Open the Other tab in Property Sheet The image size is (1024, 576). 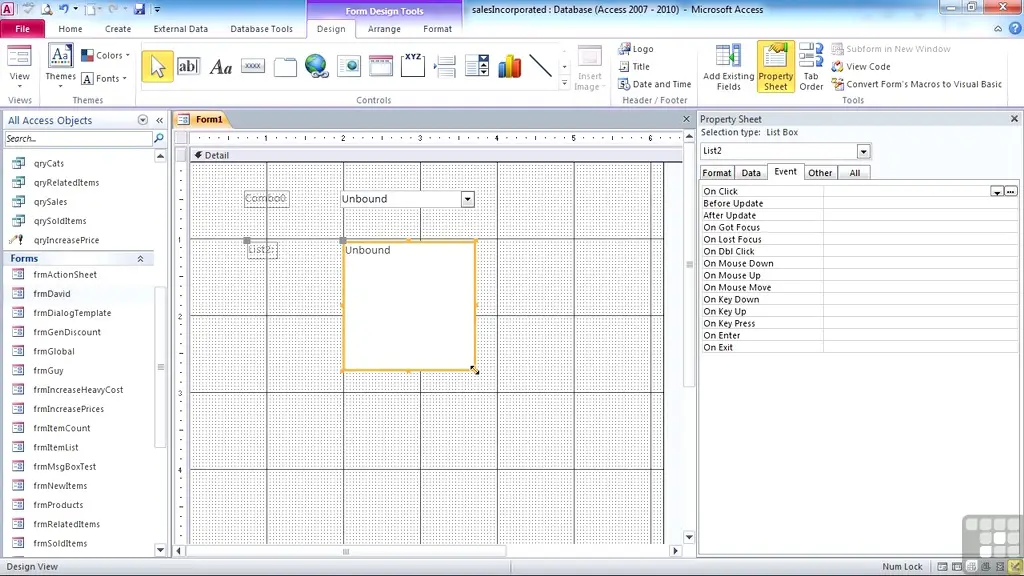click(x=820, y=173)
